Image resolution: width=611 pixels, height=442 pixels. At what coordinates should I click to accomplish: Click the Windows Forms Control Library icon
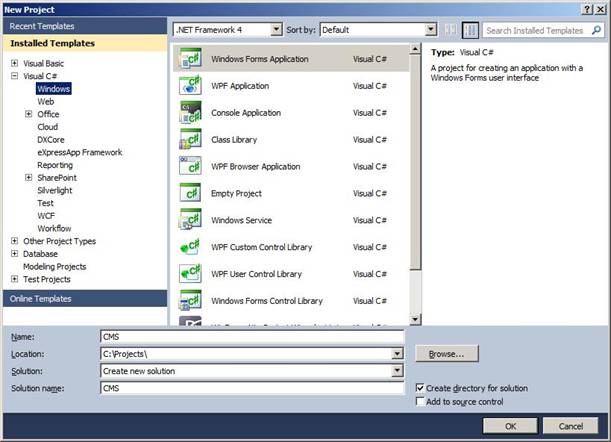[190, 301]
